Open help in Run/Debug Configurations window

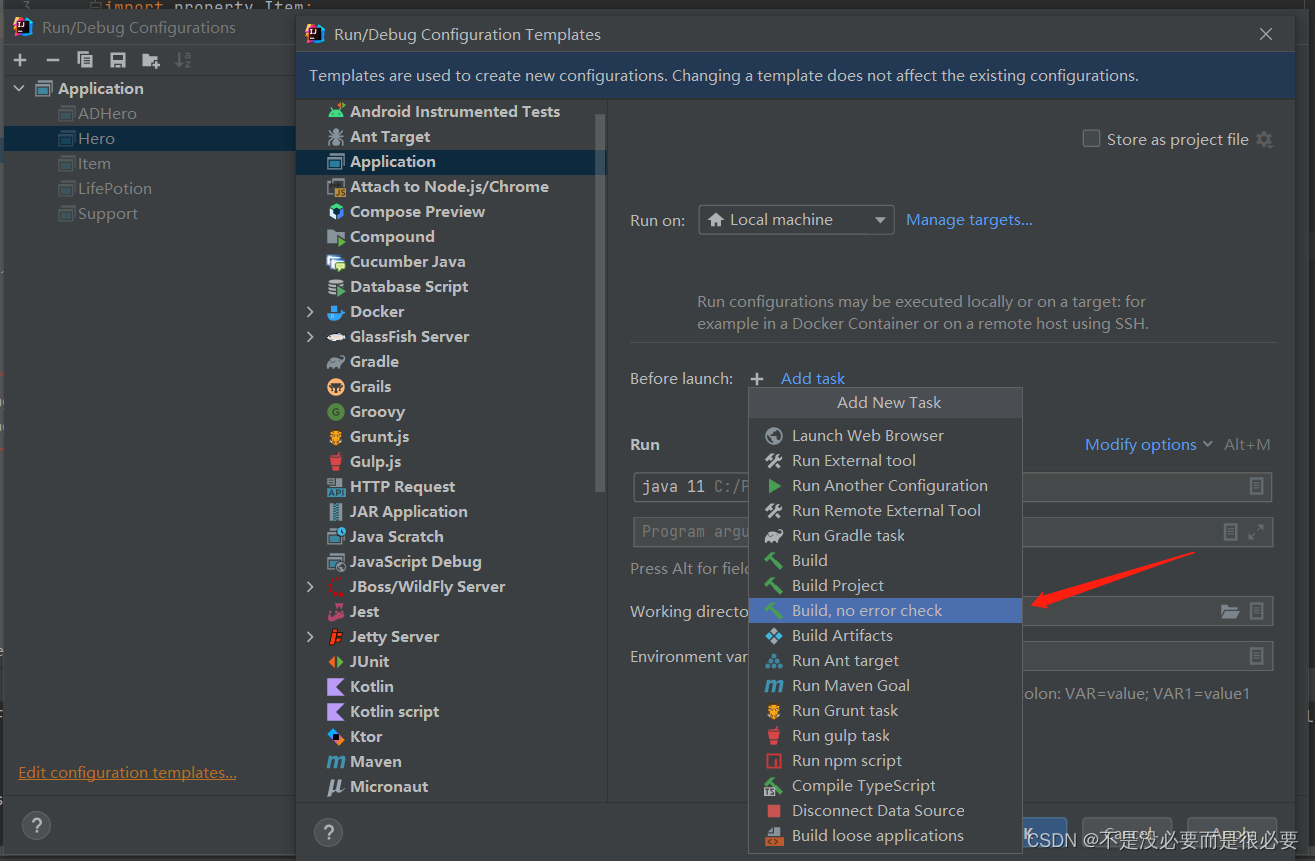[x=36, y=825]
